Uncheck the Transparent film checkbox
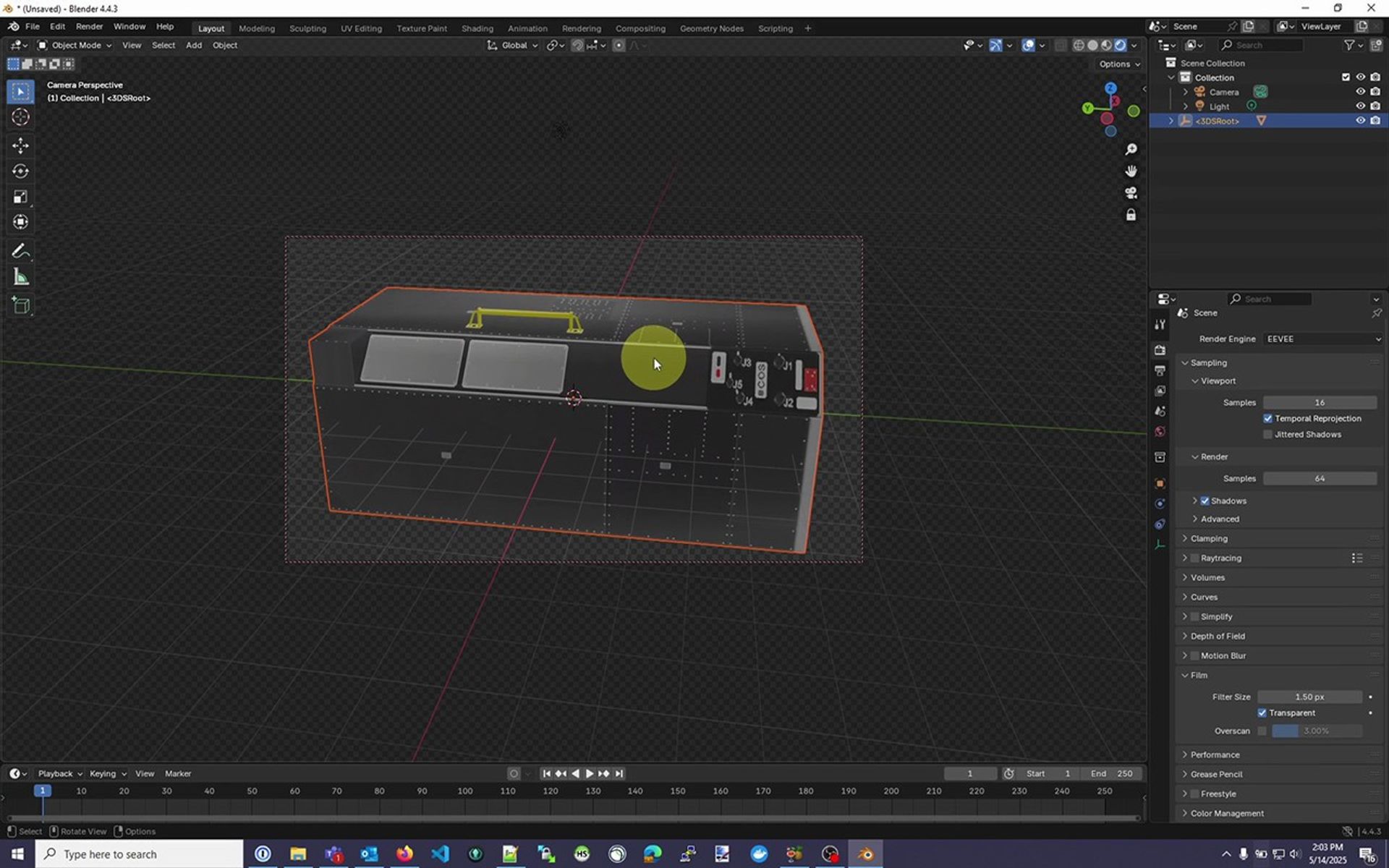The image size is (1389, 868). click(x=1262, y=713)
